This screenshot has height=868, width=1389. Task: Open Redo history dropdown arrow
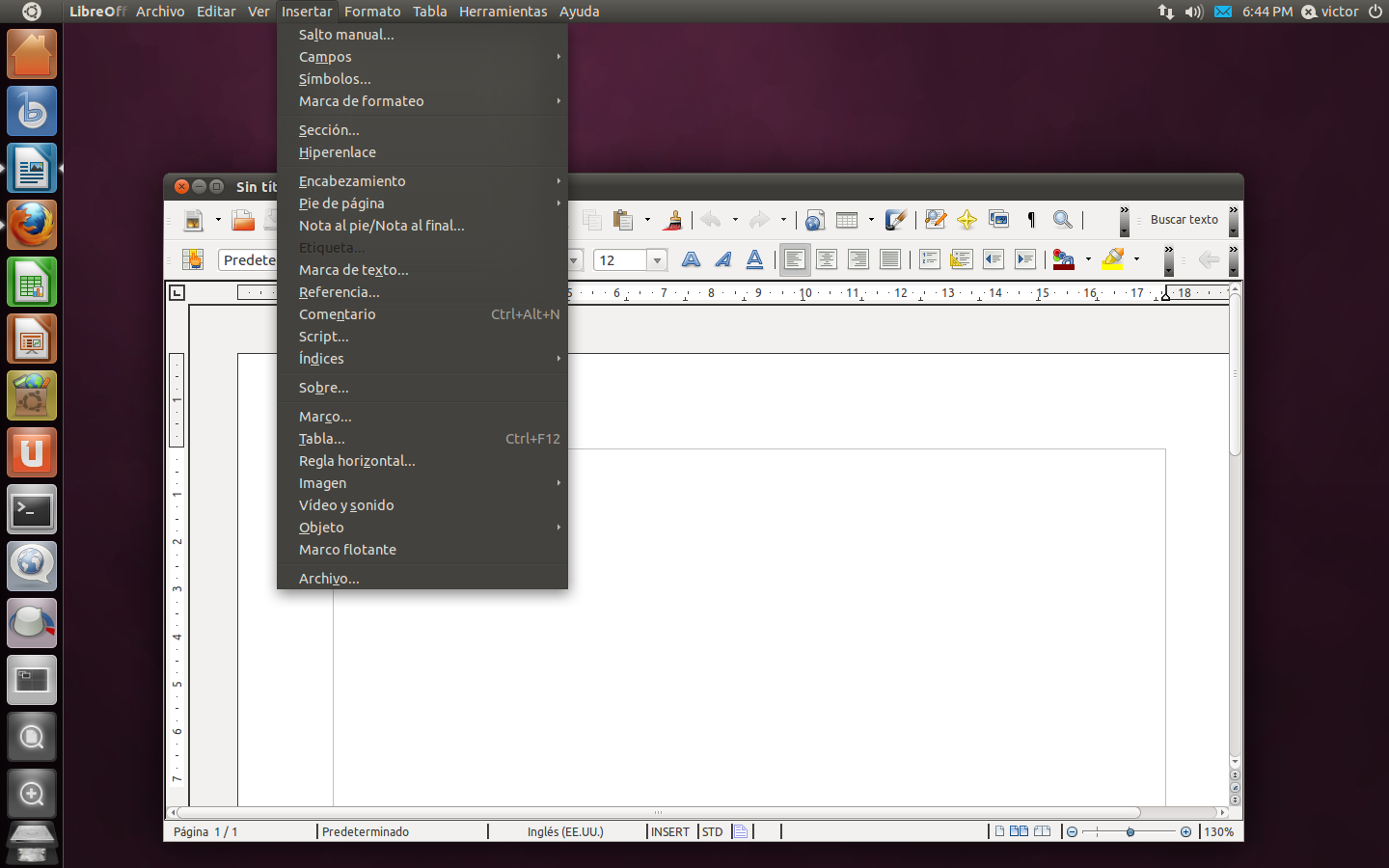pyautogui.click(x=783, y=220)
